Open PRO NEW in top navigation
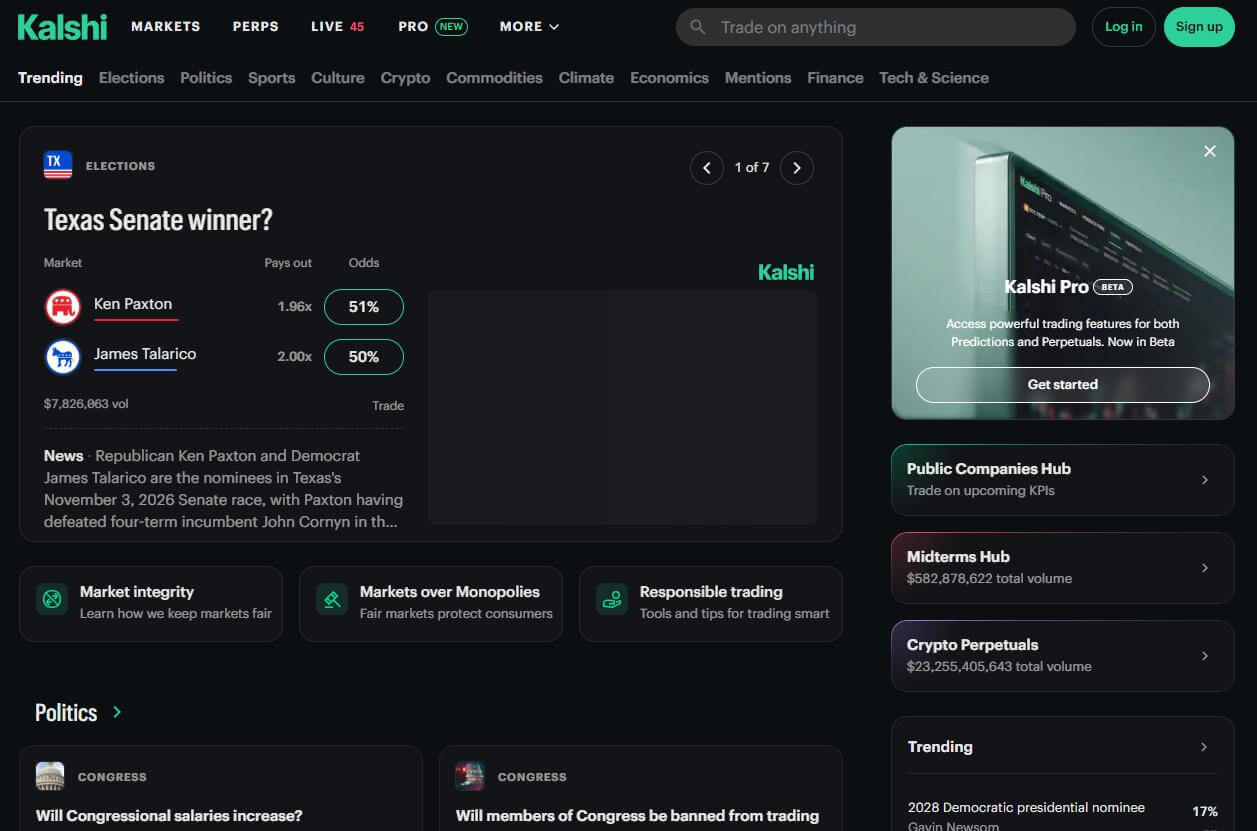The width and height of the screenshot is (1257, 831). 432,27
